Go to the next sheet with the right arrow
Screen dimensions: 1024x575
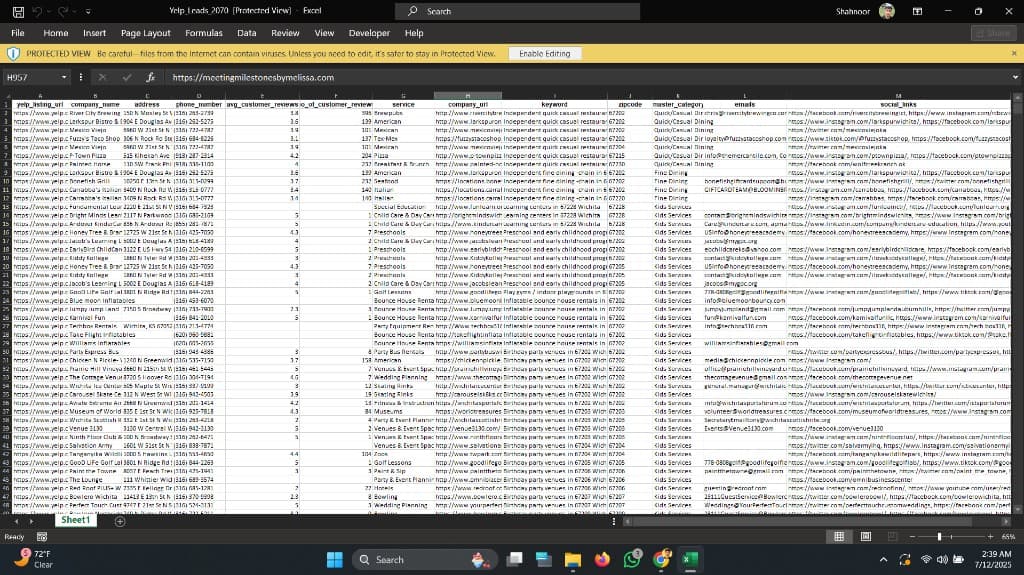click(31, 521)
